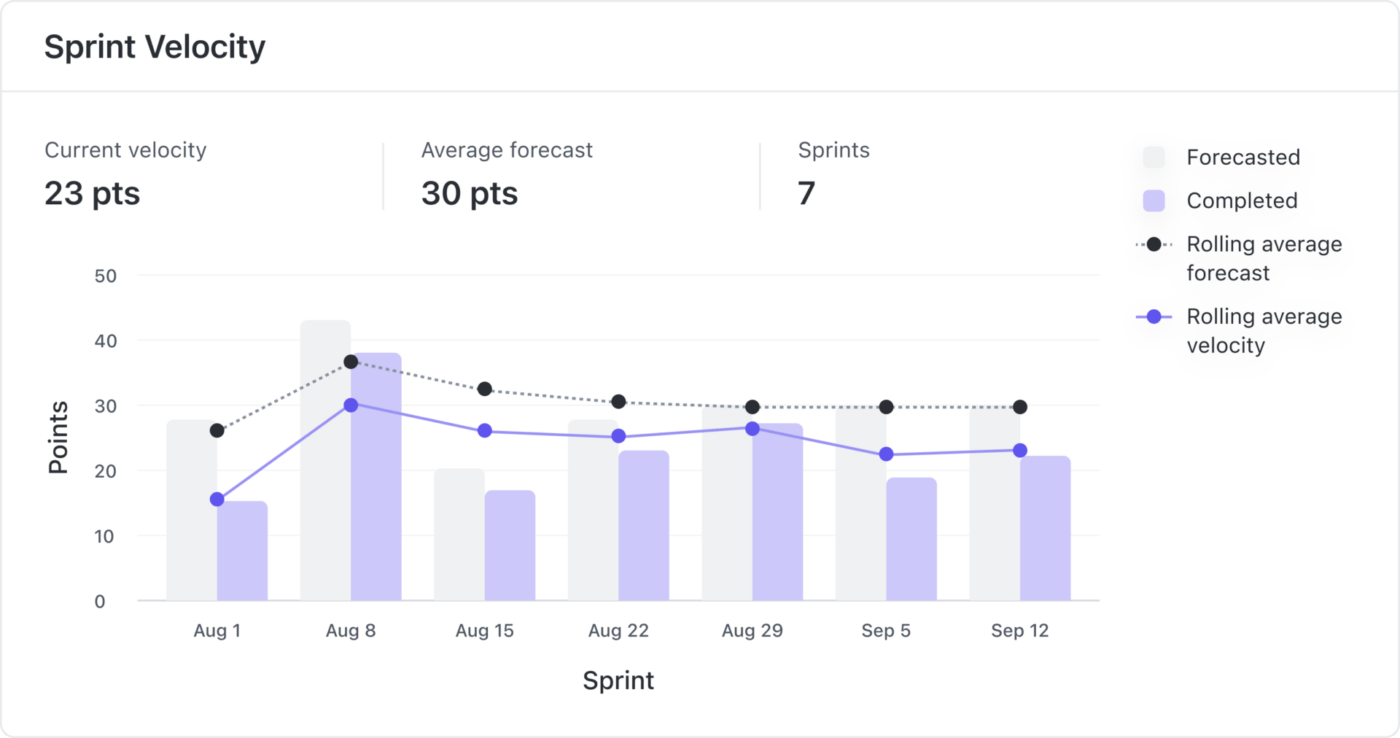Click the Forecasted legend color swatch
1400x738 pixels.
click(x=1154, y=157)
